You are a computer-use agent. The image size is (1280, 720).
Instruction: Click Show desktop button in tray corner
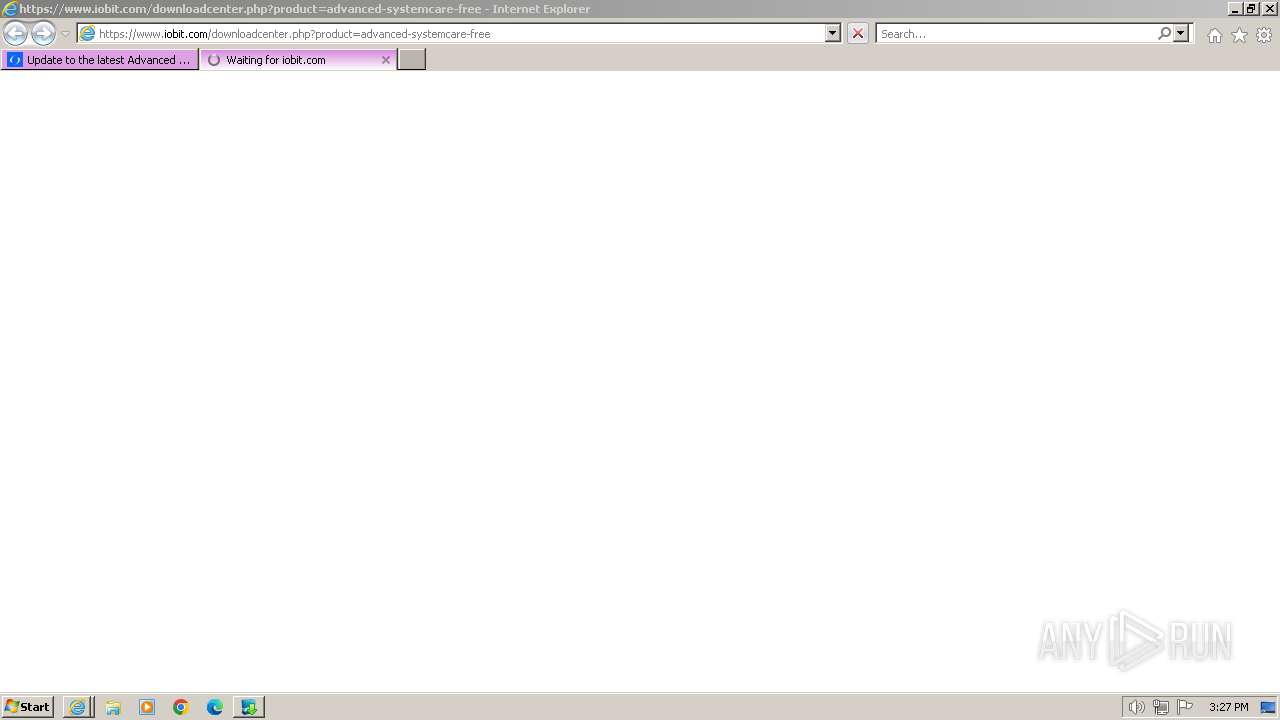click(x=1268, y=707)
